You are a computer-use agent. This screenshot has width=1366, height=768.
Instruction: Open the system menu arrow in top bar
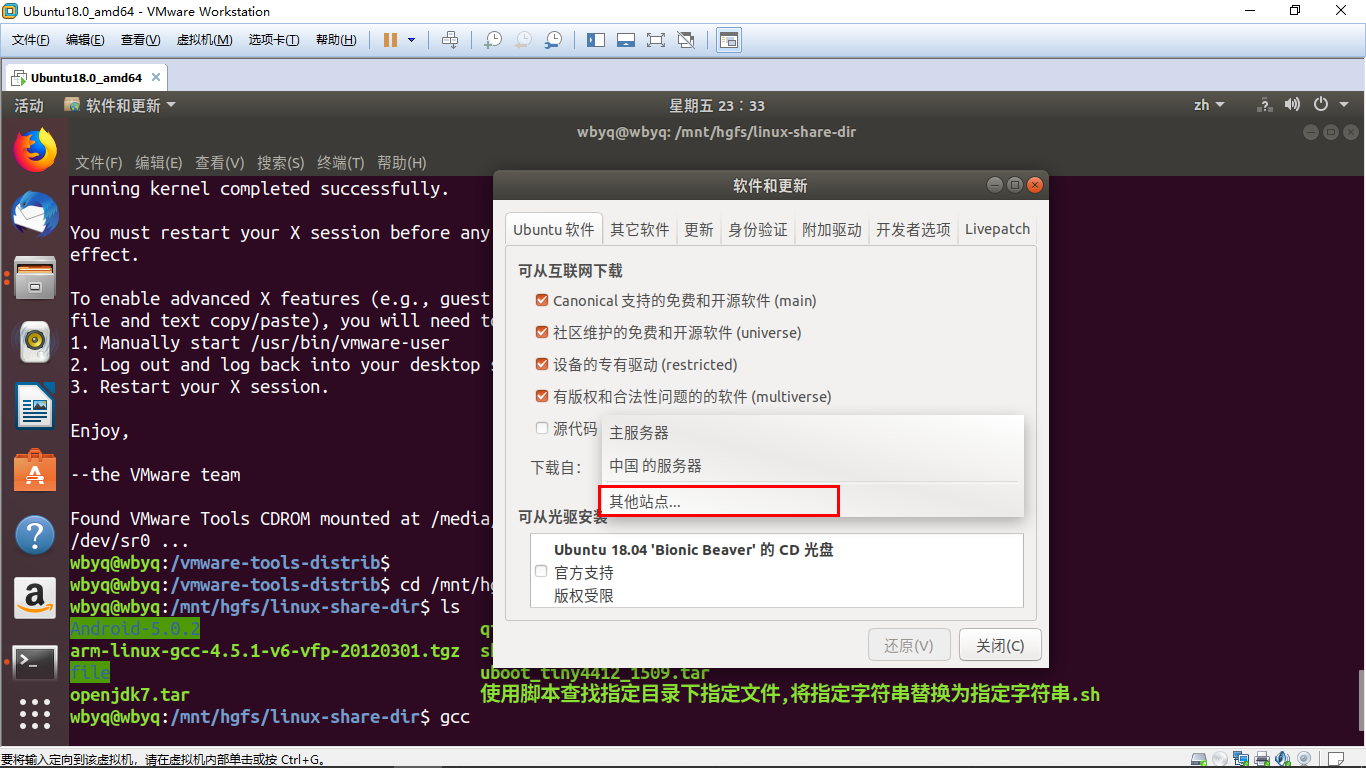[1344, 105]
